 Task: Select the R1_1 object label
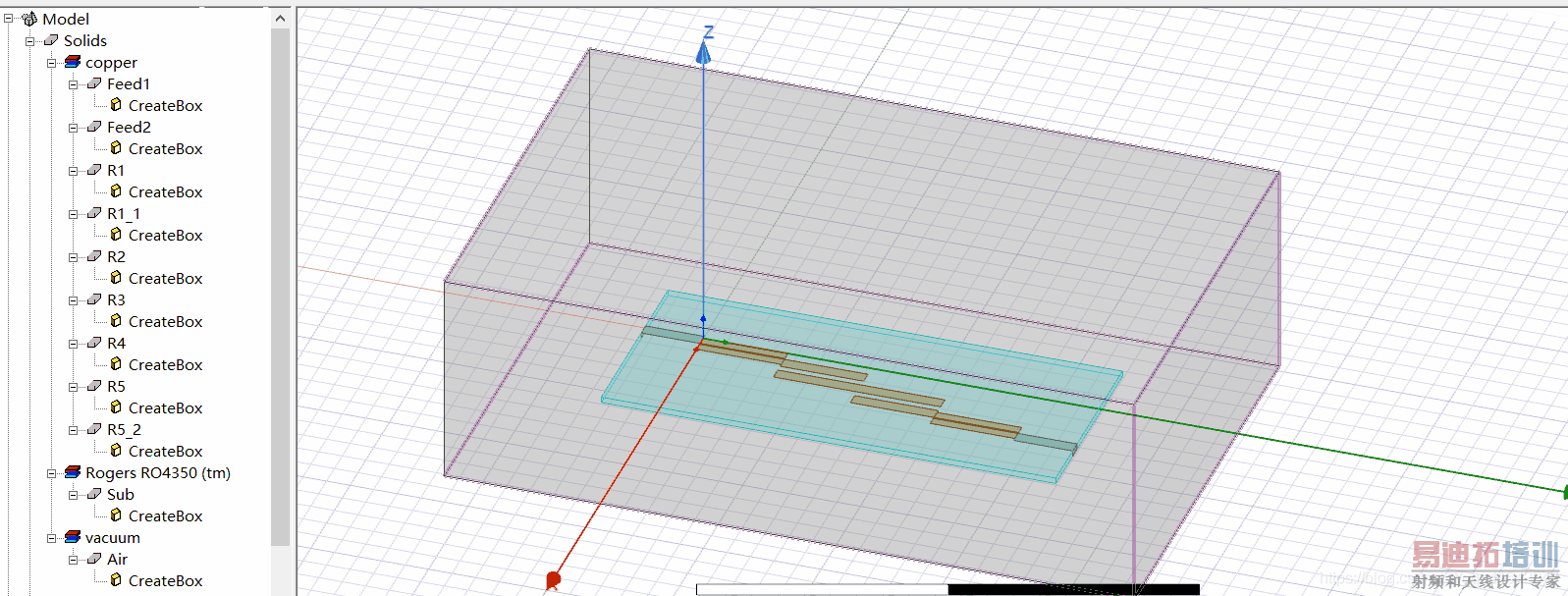(x=124, y=213)
